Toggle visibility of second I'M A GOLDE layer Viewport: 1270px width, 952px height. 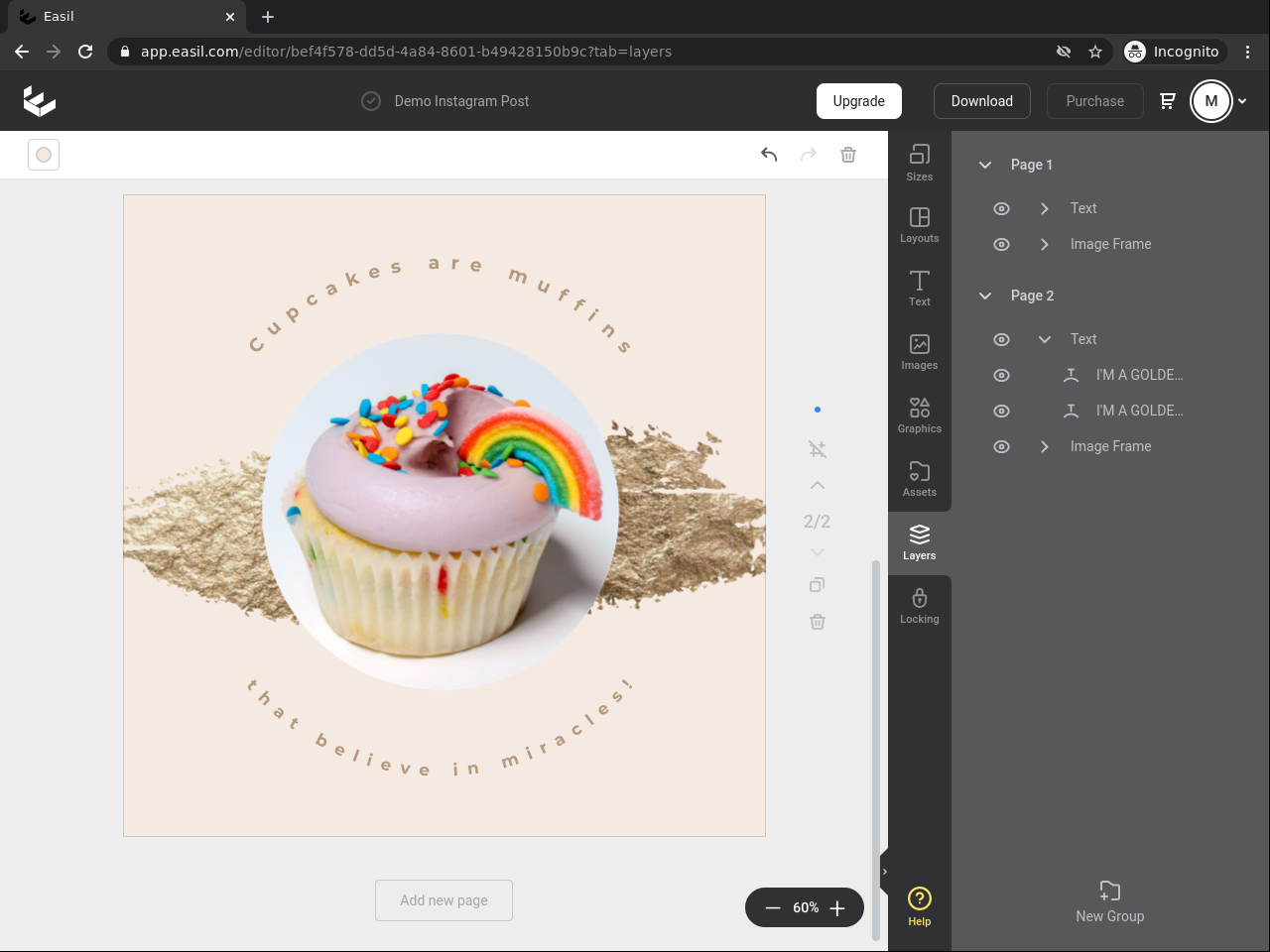[1002, 411]
